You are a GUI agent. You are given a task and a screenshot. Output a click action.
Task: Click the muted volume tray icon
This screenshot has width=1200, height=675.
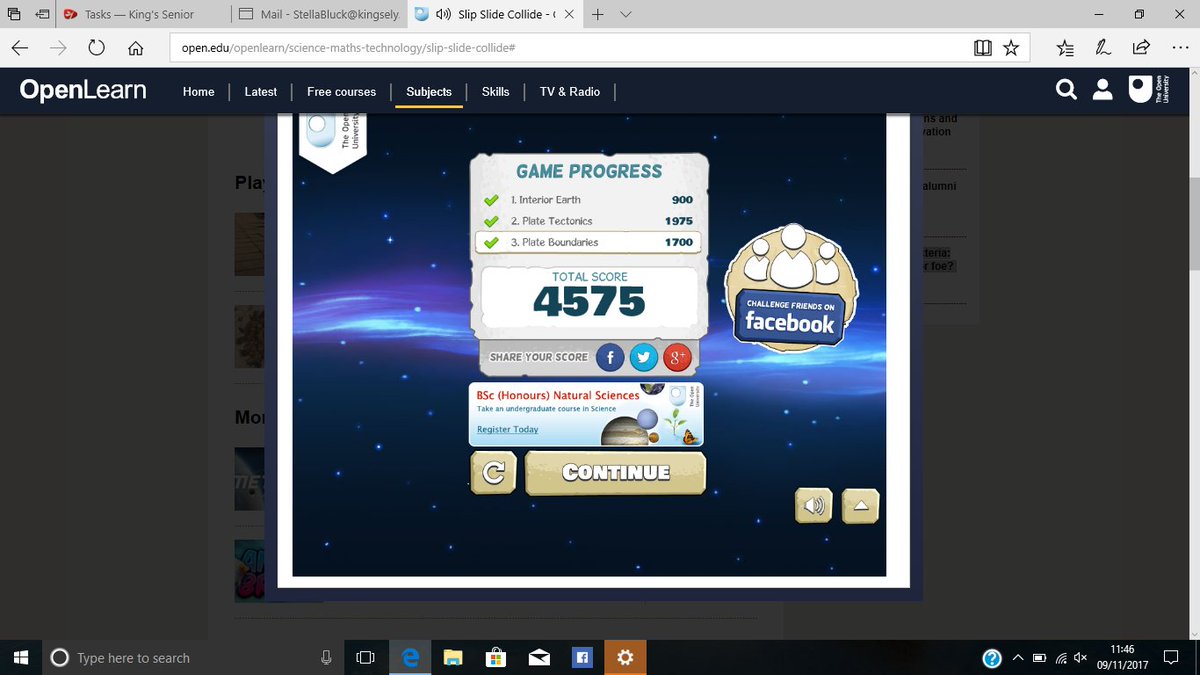point(1081,658)
